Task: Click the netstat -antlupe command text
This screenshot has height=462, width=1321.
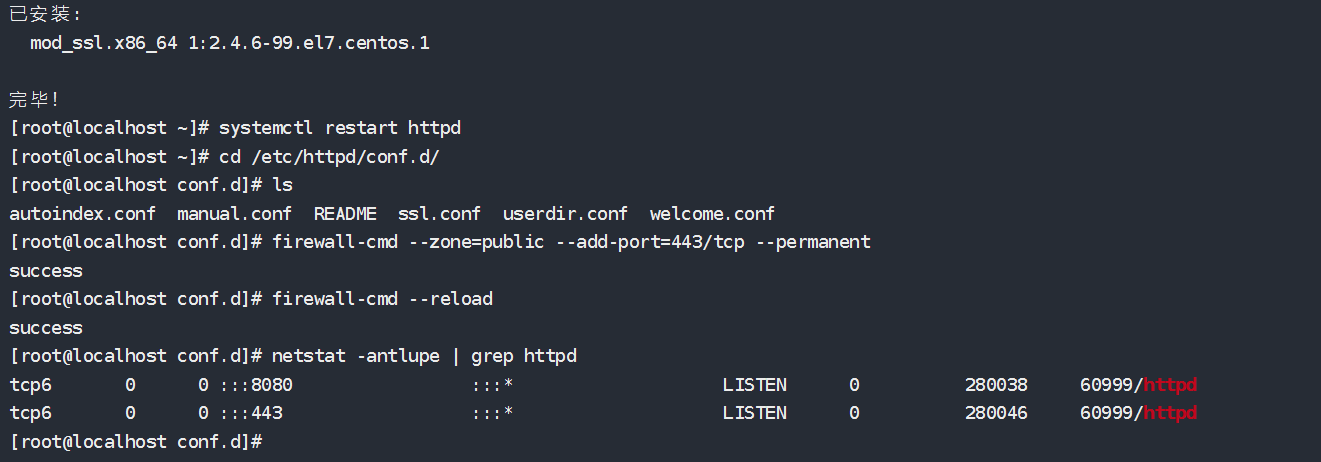Action: point(361,356)
